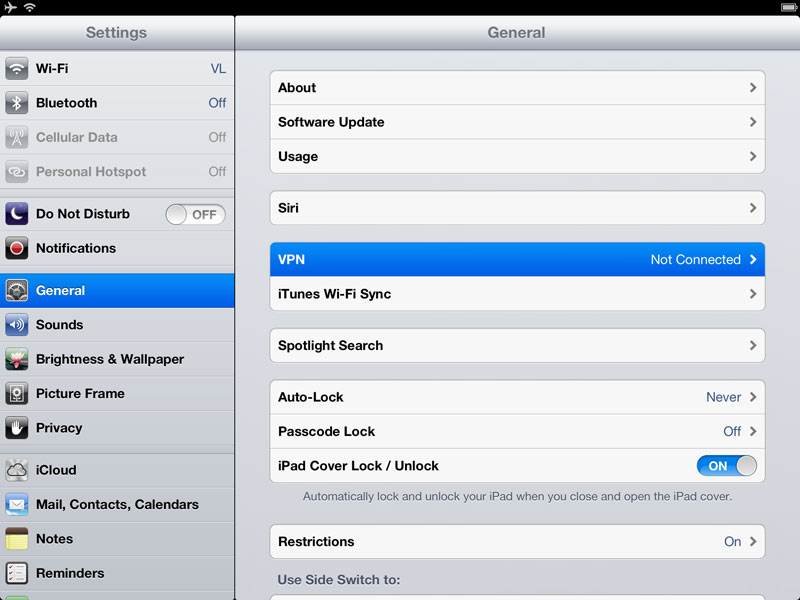
Task: Tap the Brightness & Wallpaper label
Action: click(x=110, y=359)
